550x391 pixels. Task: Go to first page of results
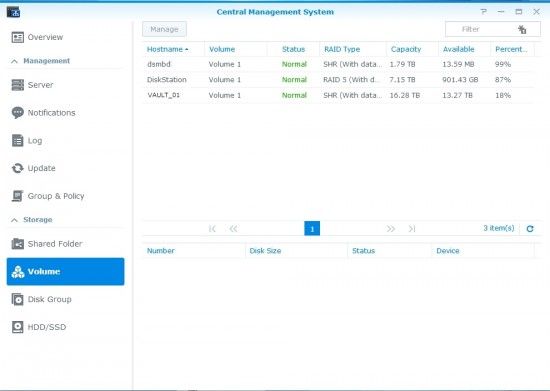(212, 229)
